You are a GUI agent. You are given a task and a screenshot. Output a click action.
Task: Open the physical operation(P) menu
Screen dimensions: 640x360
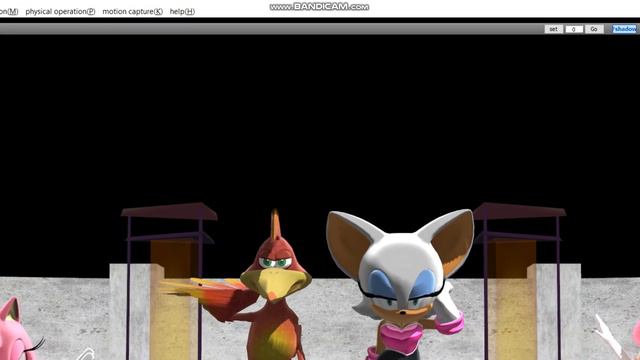click(60, 12)
